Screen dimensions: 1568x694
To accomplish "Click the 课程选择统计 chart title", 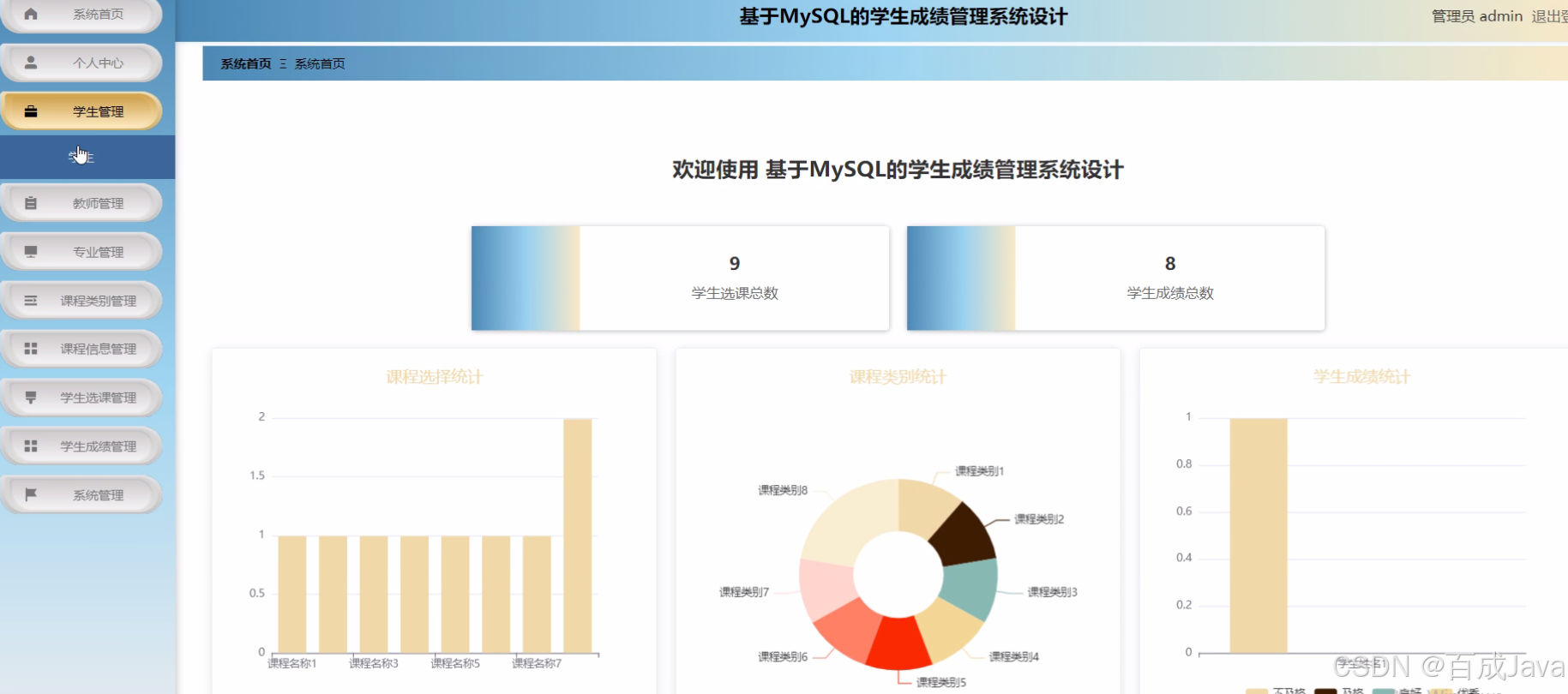I will point(435,377).
